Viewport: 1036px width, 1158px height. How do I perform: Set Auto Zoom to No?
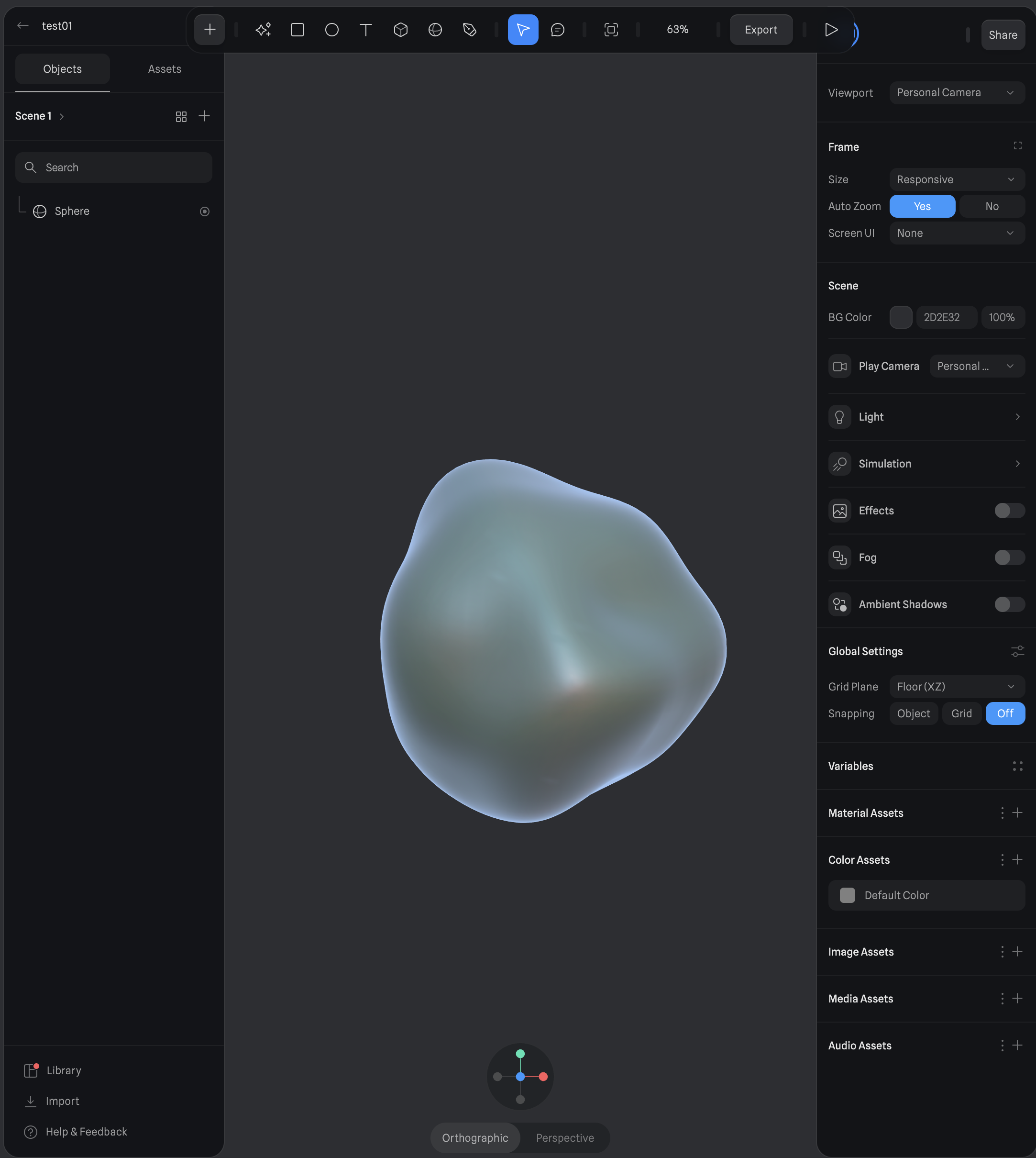(992, 206)
